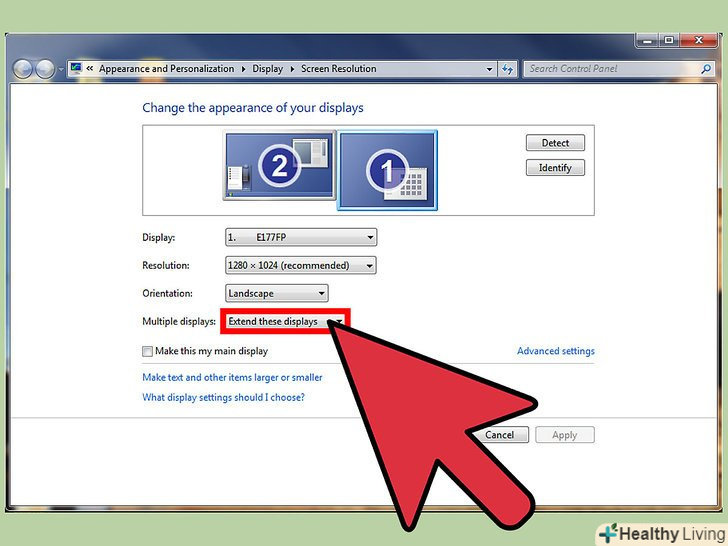Viewport: 728px width, 546px height.
Task: Expand arrow after Appearance and Personalization breadcrumb
Action: coord(243,69)
